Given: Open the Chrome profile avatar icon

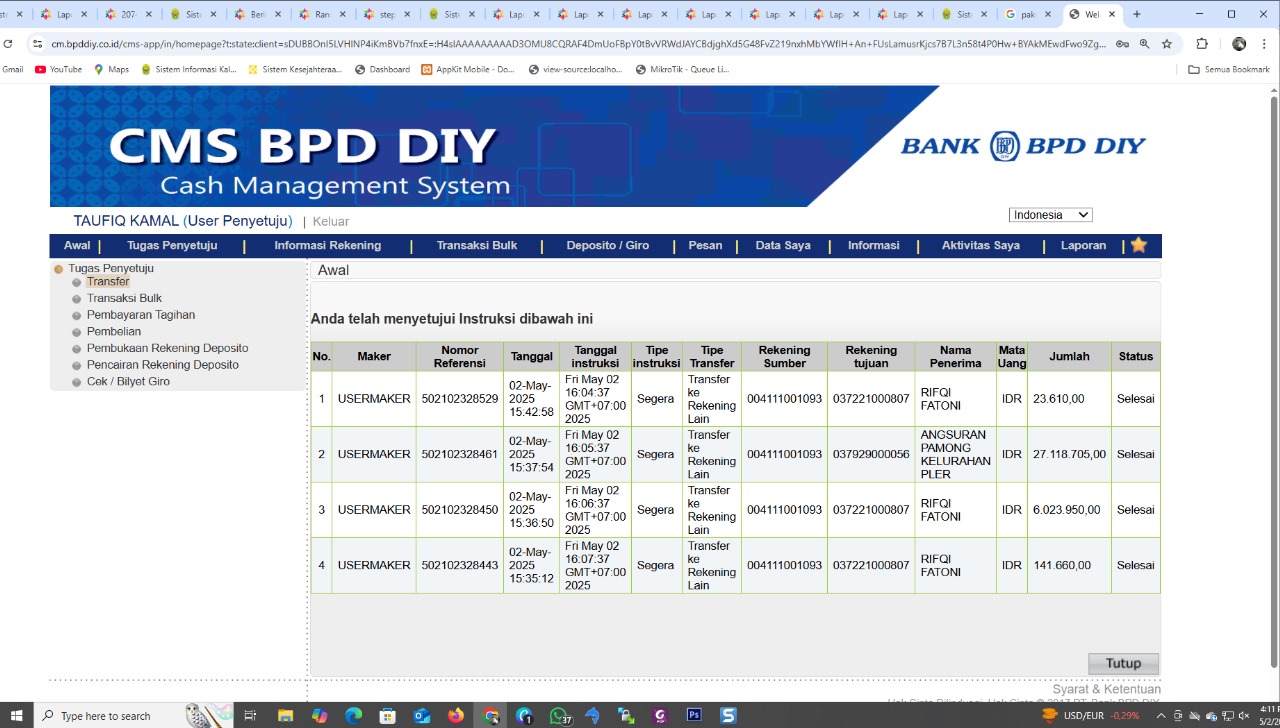Looking at the screenshot, I should [x=1239, y=44].
